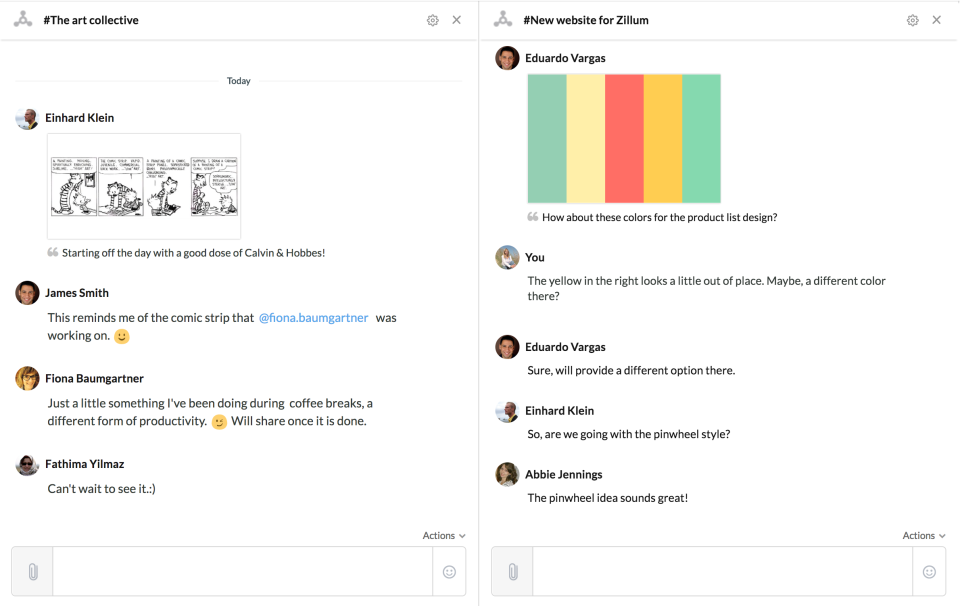This screenshot has width=960, height=606.
Task: Expand the Actions menu in Zillum channel
Action: click(x=923, y=535)
